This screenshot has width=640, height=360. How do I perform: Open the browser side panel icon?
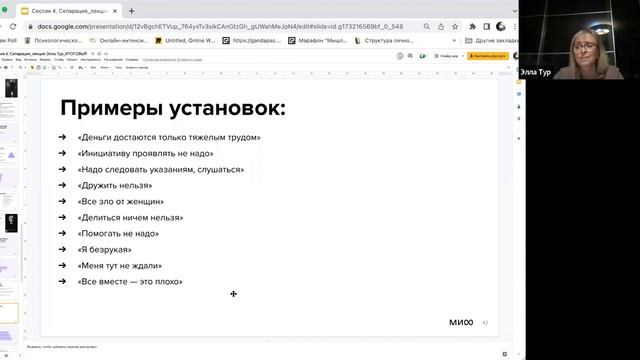(x=487, y=27)
